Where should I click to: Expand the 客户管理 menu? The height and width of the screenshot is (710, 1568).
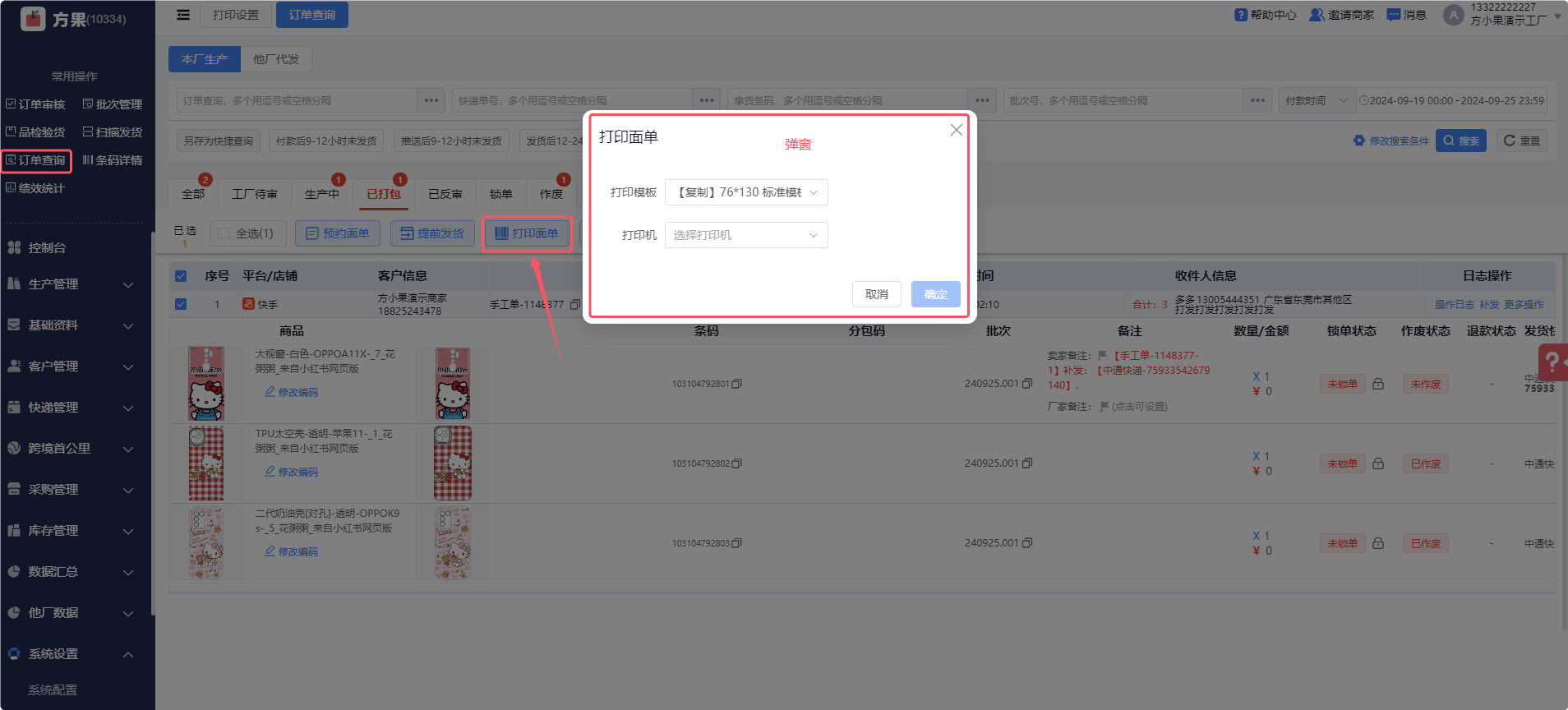tap(70, 367)
